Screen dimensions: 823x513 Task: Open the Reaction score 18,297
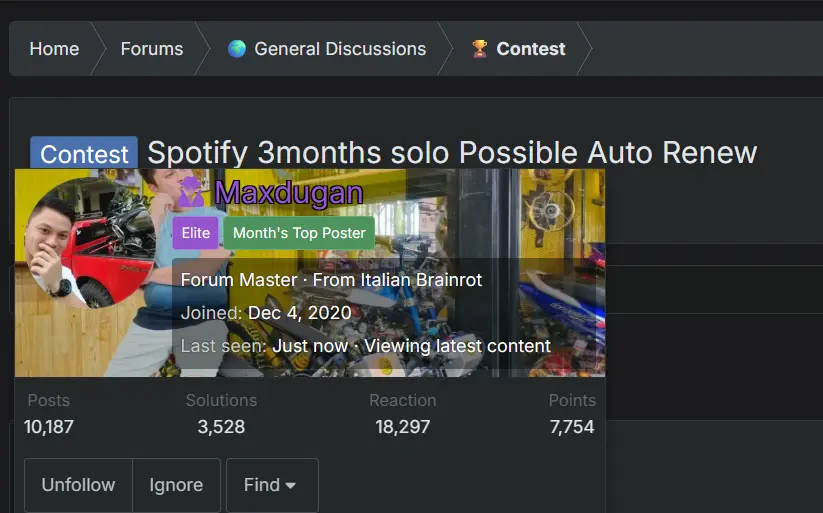click(403, 427)
